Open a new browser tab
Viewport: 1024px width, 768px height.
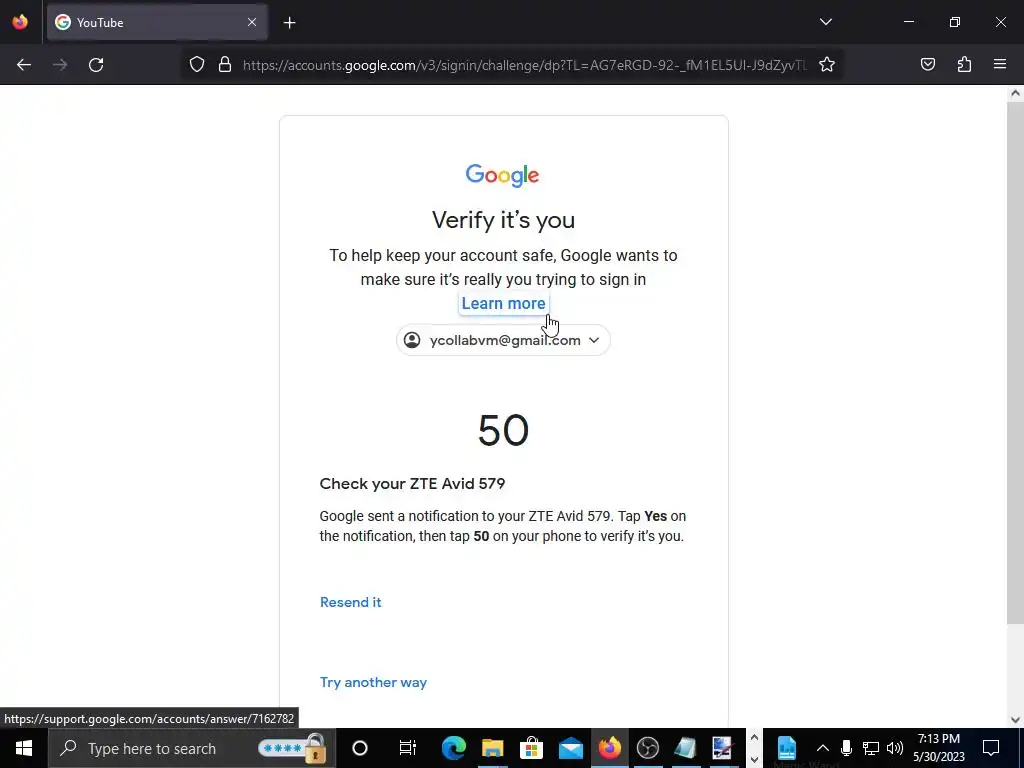289,23
